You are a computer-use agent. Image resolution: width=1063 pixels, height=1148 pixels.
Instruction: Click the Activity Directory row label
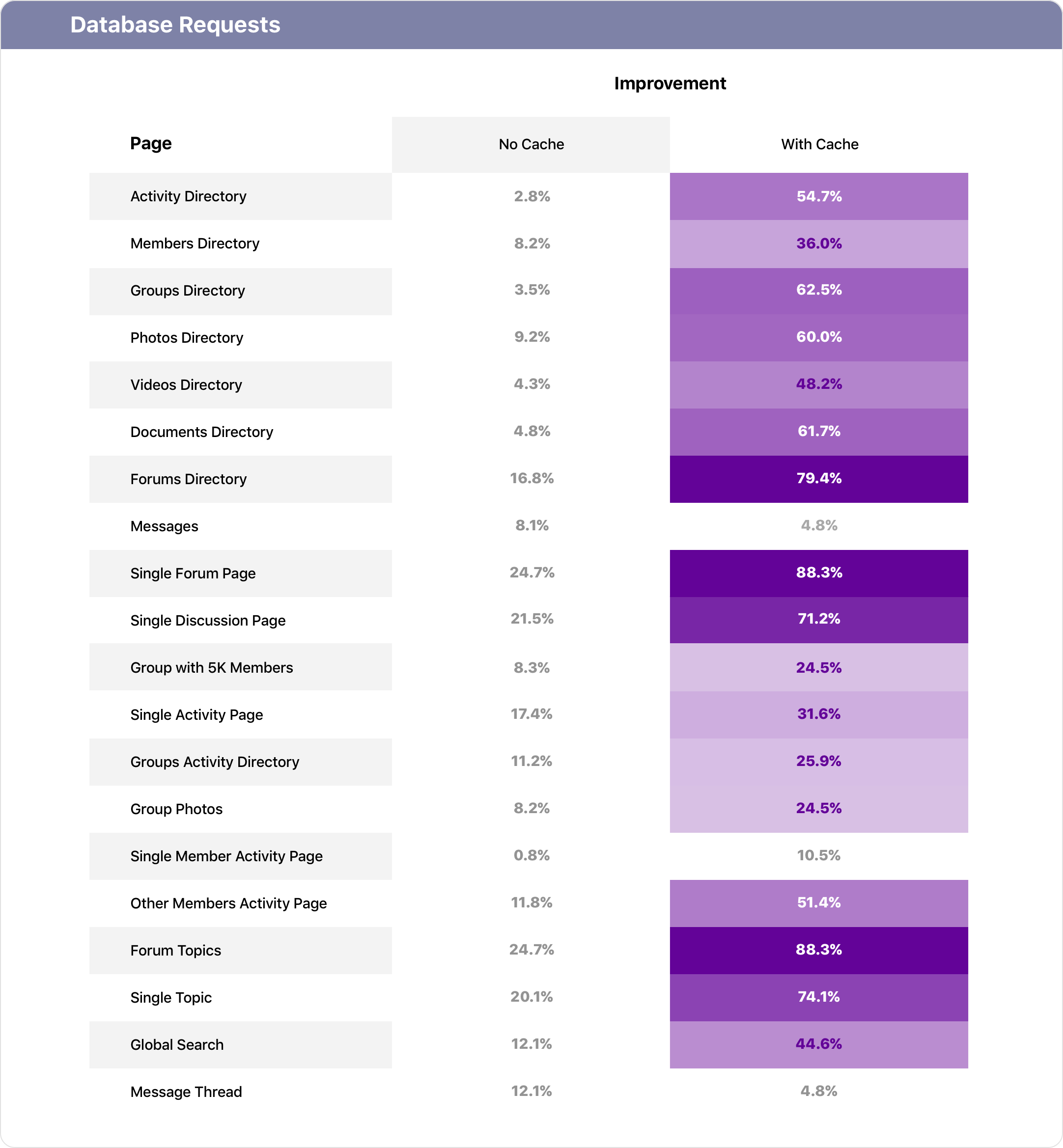coord(188,196)
